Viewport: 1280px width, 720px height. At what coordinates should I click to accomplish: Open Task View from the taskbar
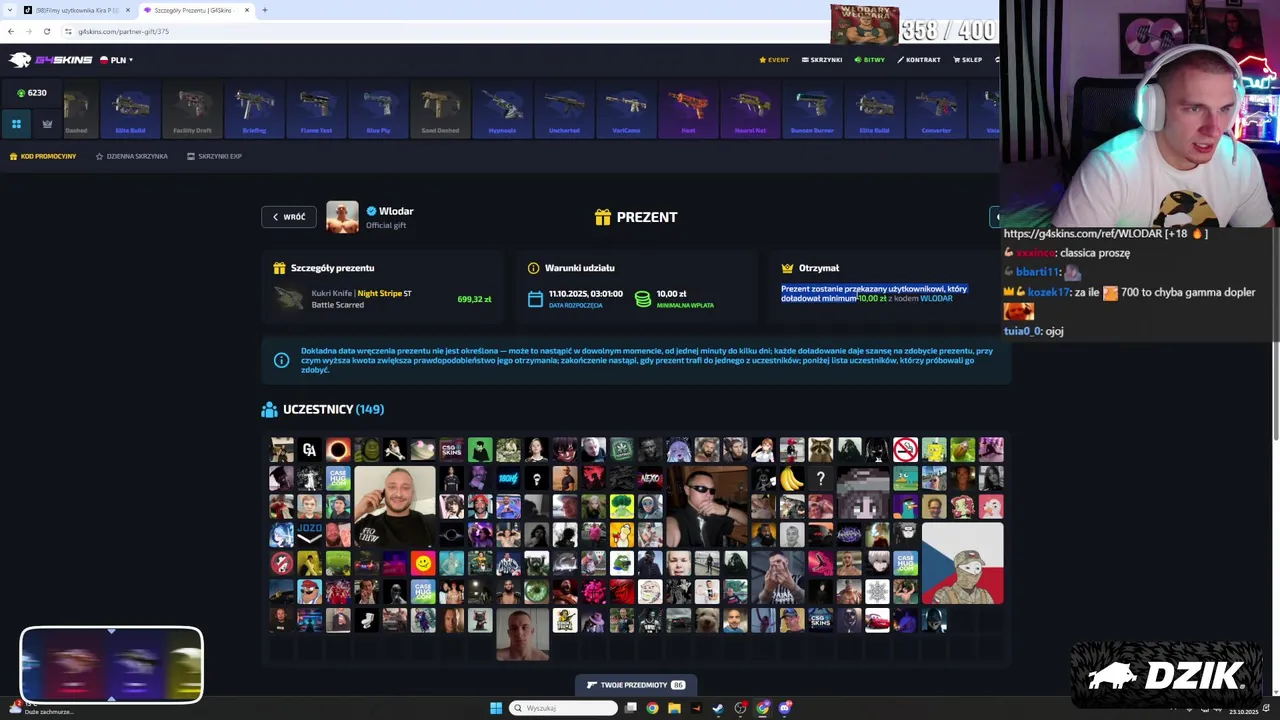tap(631, 708)
